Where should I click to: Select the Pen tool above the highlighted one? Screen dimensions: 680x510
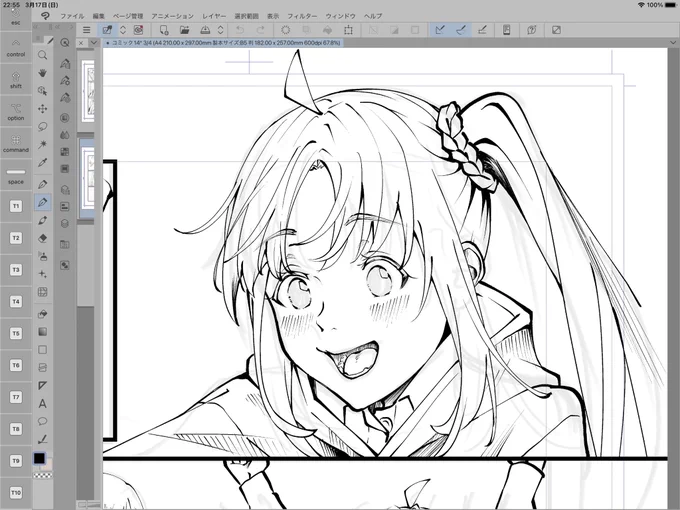(x=42, y=184)
